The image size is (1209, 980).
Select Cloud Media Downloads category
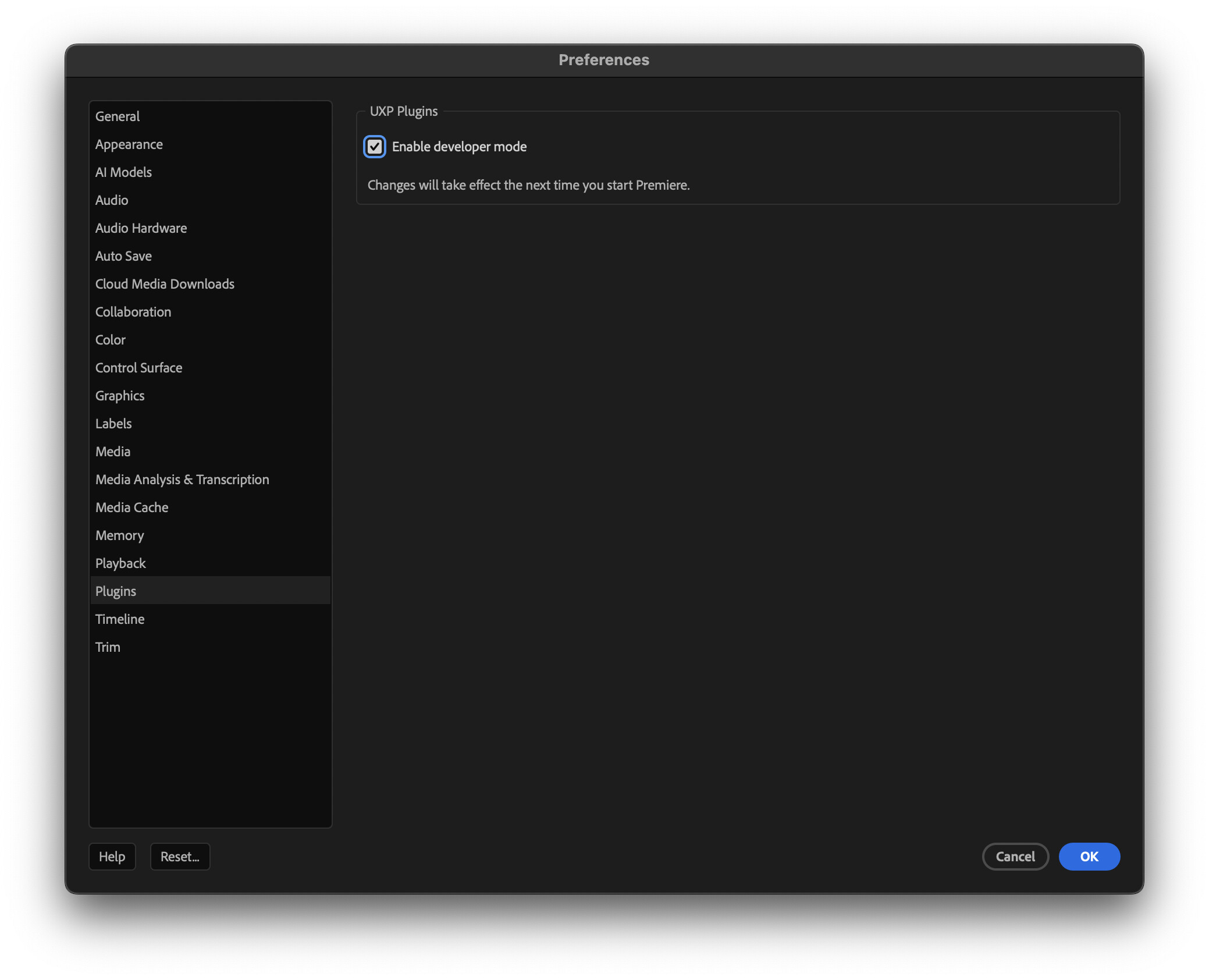165,284
